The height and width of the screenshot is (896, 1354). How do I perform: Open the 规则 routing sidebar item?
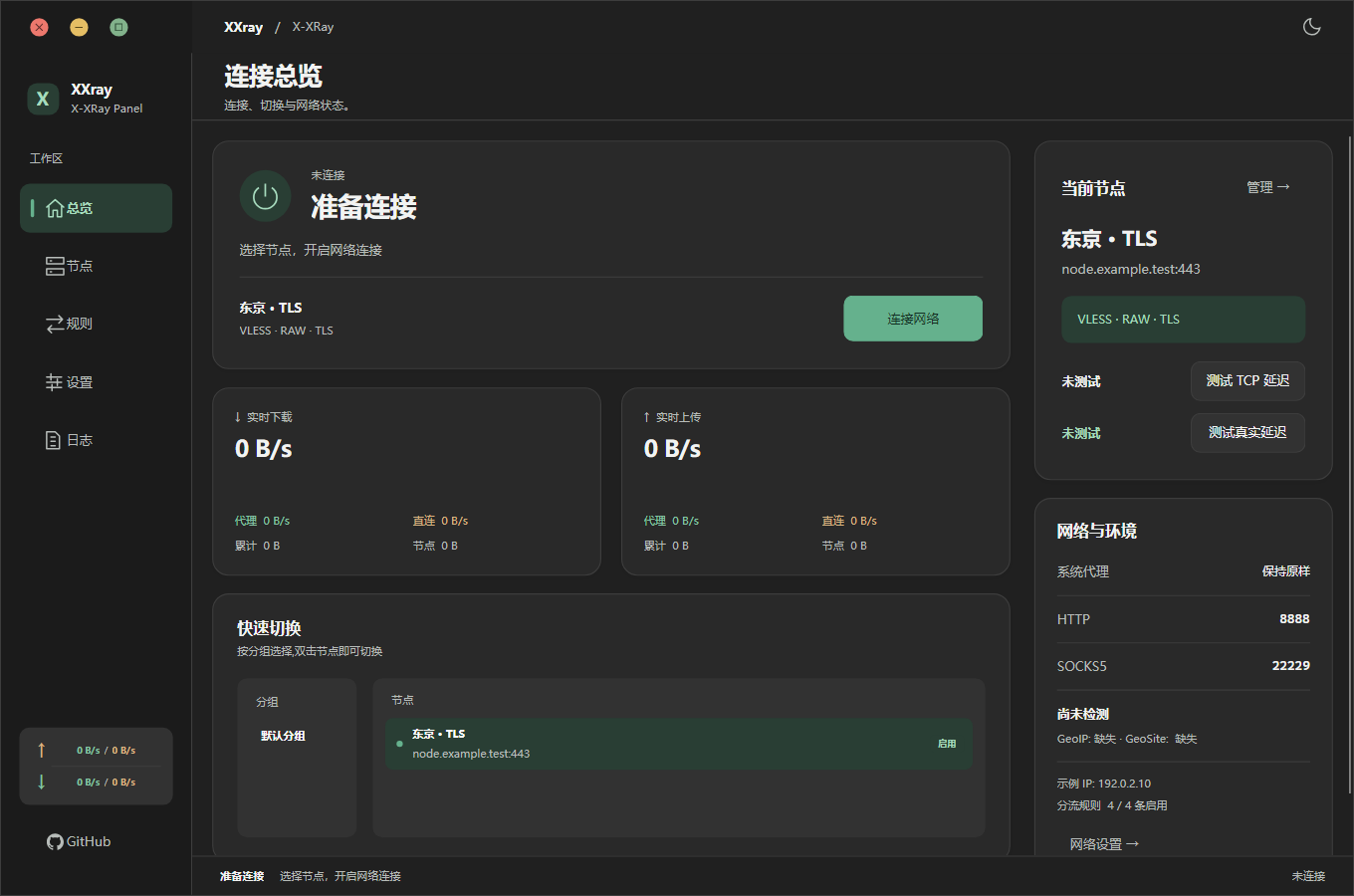click(96, 324)
